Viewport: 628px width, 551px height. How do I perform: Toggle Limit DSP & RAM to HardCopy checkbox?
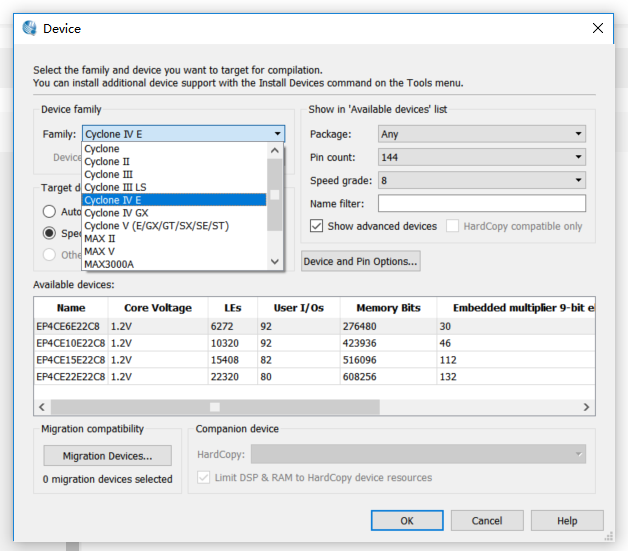coord(203,477)
